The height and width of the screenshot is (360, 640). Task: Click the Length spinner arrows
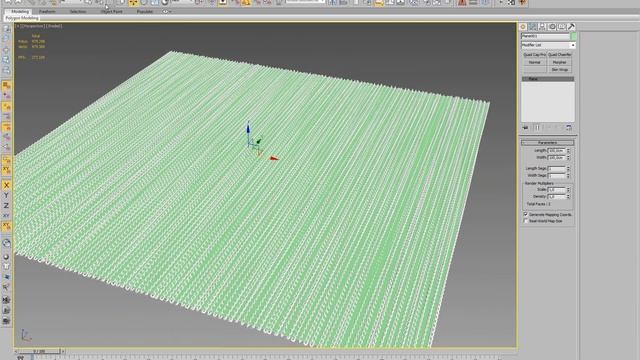pyautogui.click(x=568, y=151)
